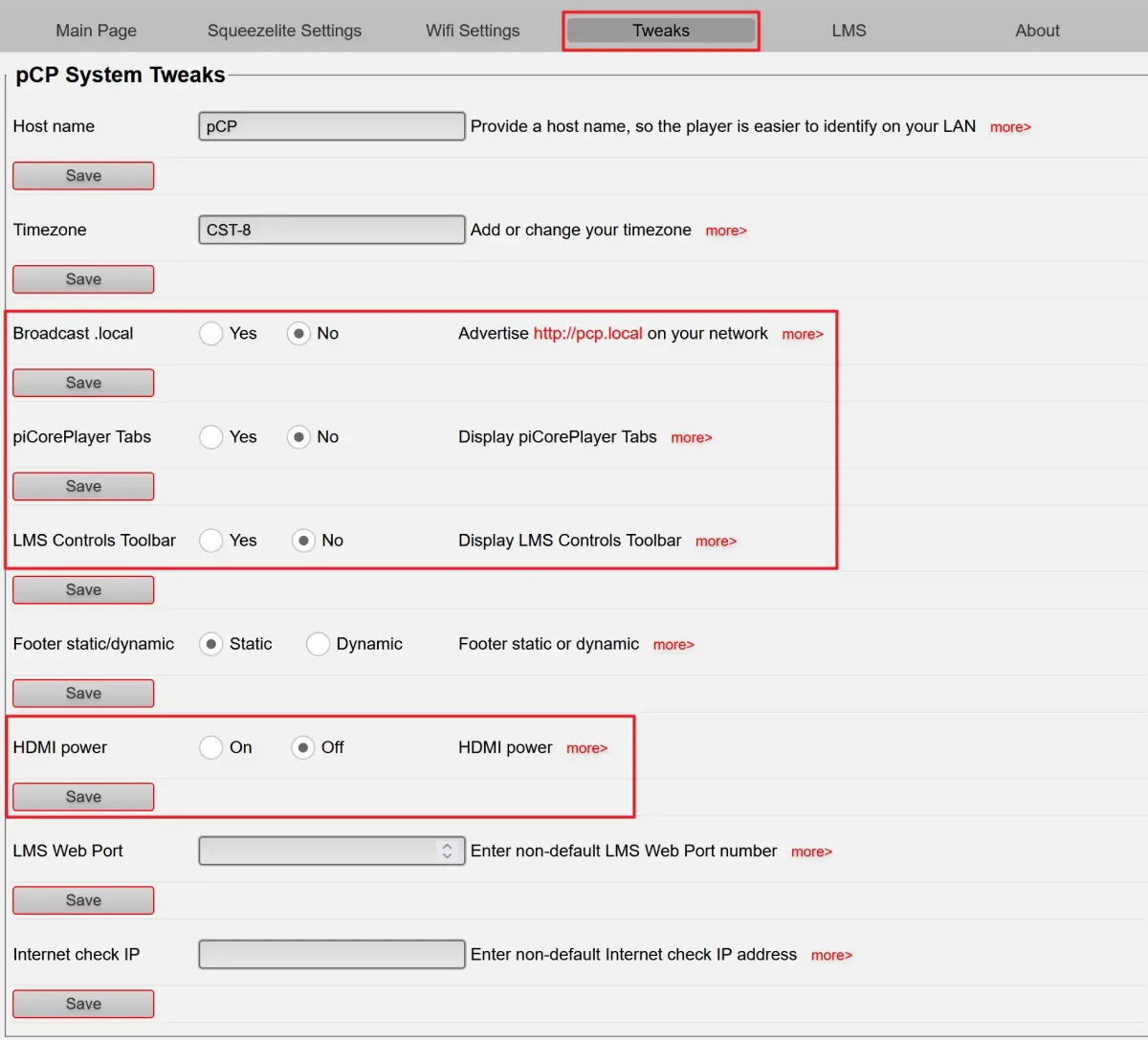
Task: Show more about LMS Web Port number
Action: 812,852
